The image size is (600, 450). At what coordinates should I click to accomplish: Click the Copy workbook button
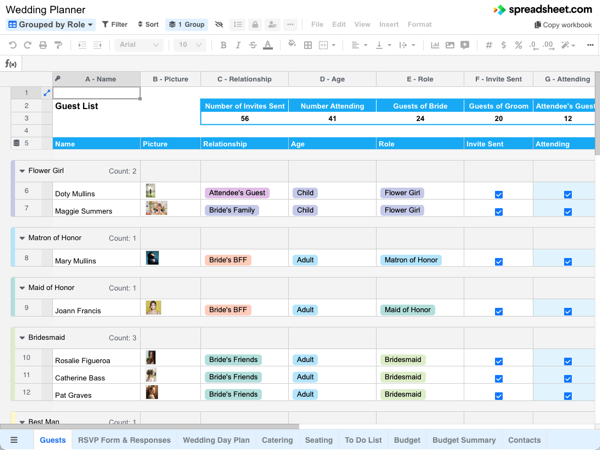click(563, 25)
